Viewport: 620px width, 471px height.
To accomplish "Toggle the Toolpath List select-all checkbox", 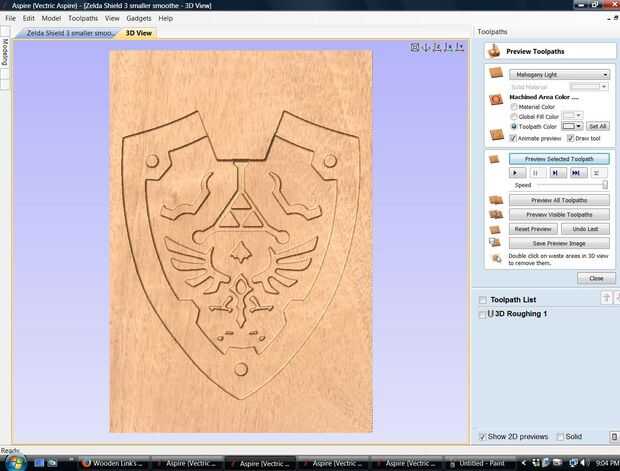I will pyautogui.click(x=482, y=300).
